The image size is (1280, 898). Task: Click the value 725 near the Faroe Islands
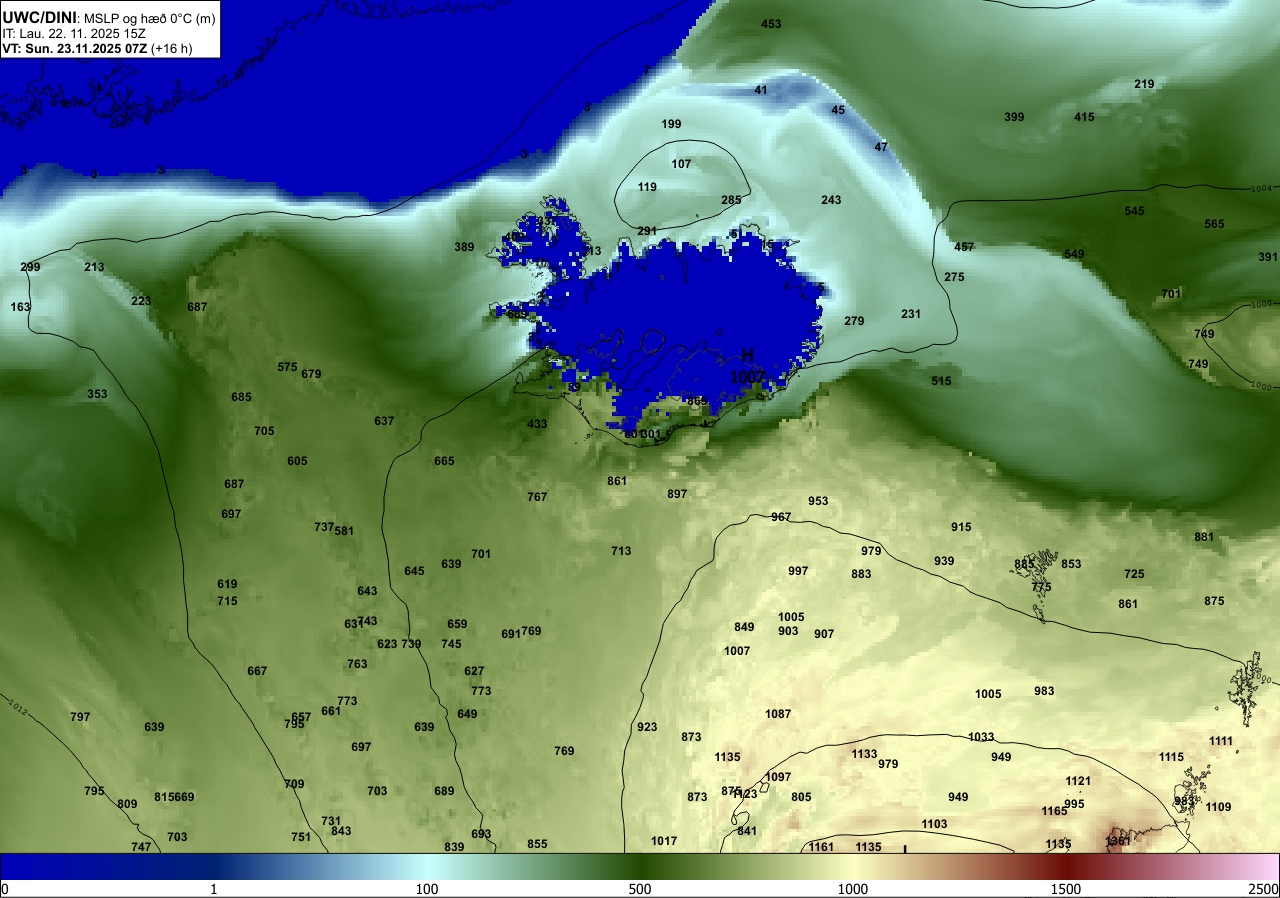1134,574
